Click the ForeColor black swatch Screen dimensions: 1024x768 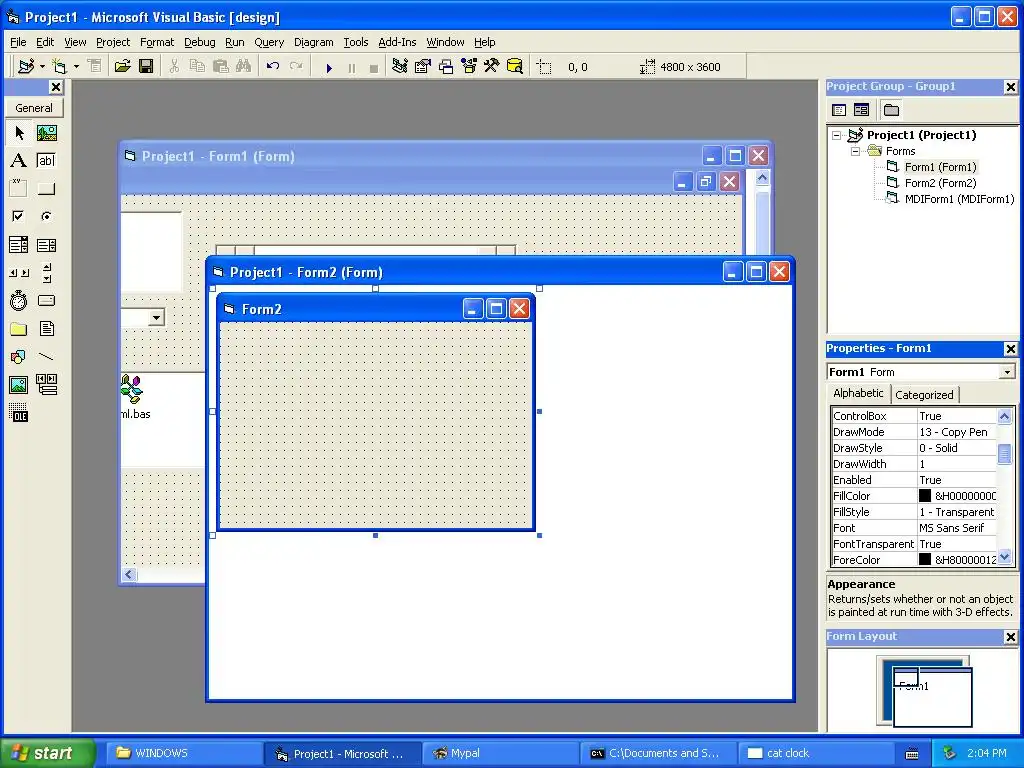tap(925, 560)
